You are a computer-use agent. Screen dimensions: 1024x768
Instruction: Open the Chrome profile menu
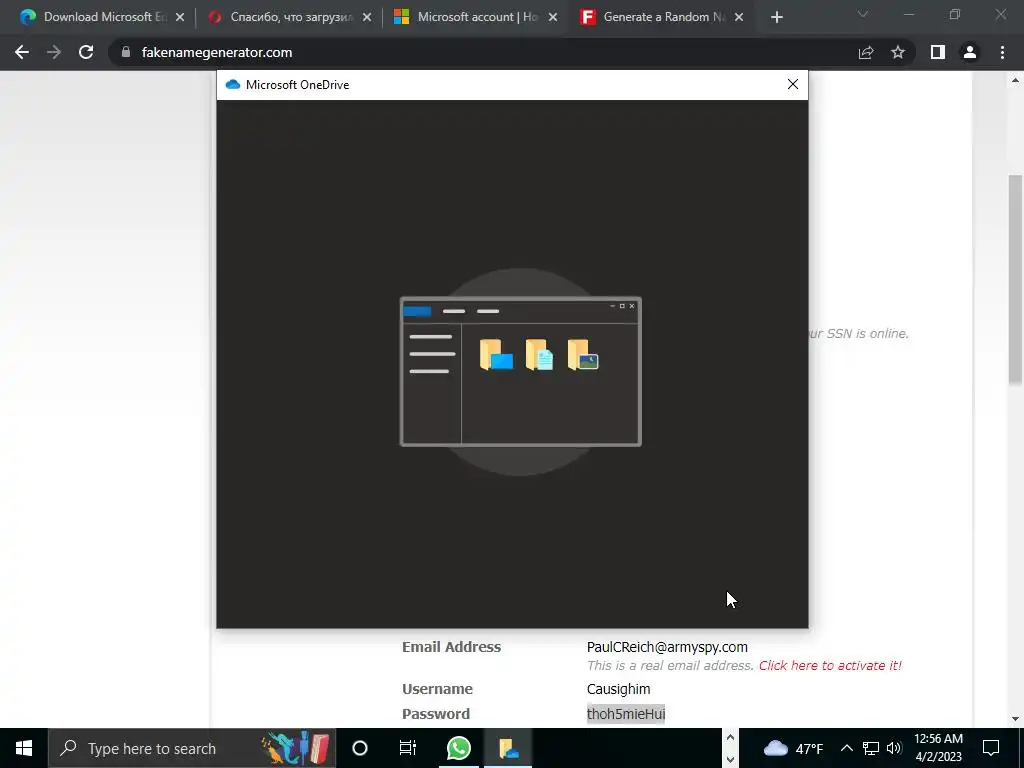click(970, 52)
